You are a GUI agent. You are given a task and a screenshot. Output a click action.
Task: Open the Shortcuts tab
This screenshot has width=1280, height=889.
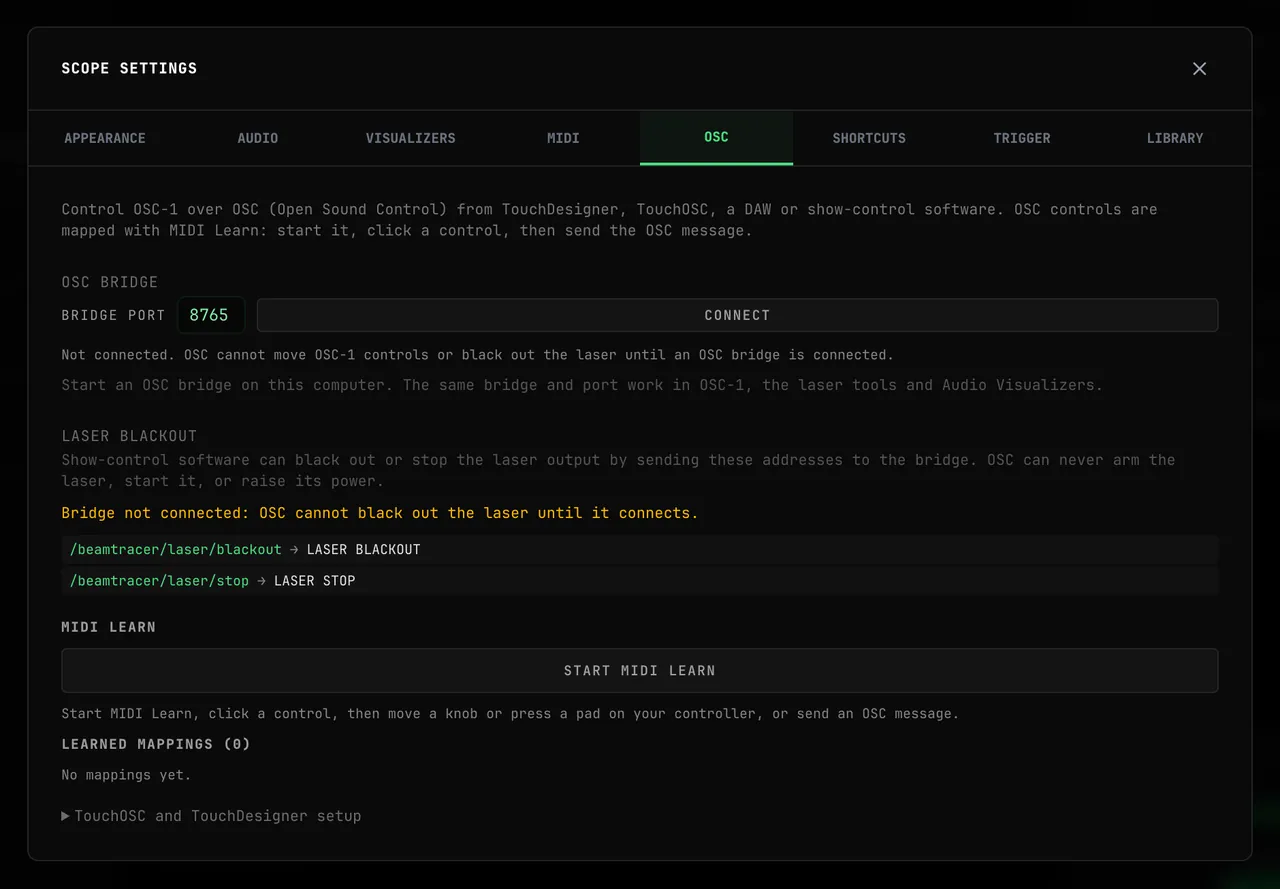[869, 138]
